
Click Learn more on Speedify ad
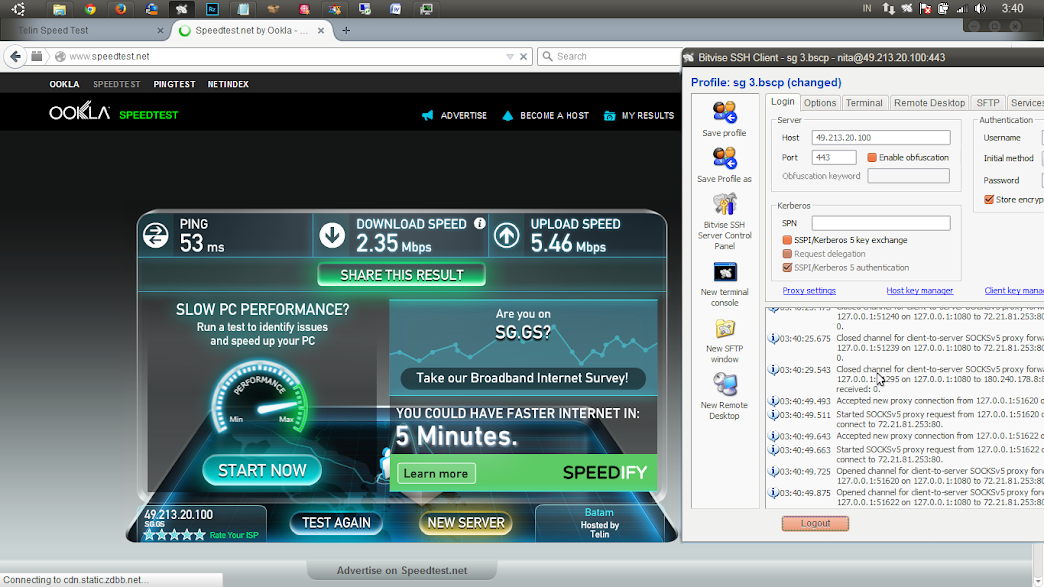coord(436,474)
